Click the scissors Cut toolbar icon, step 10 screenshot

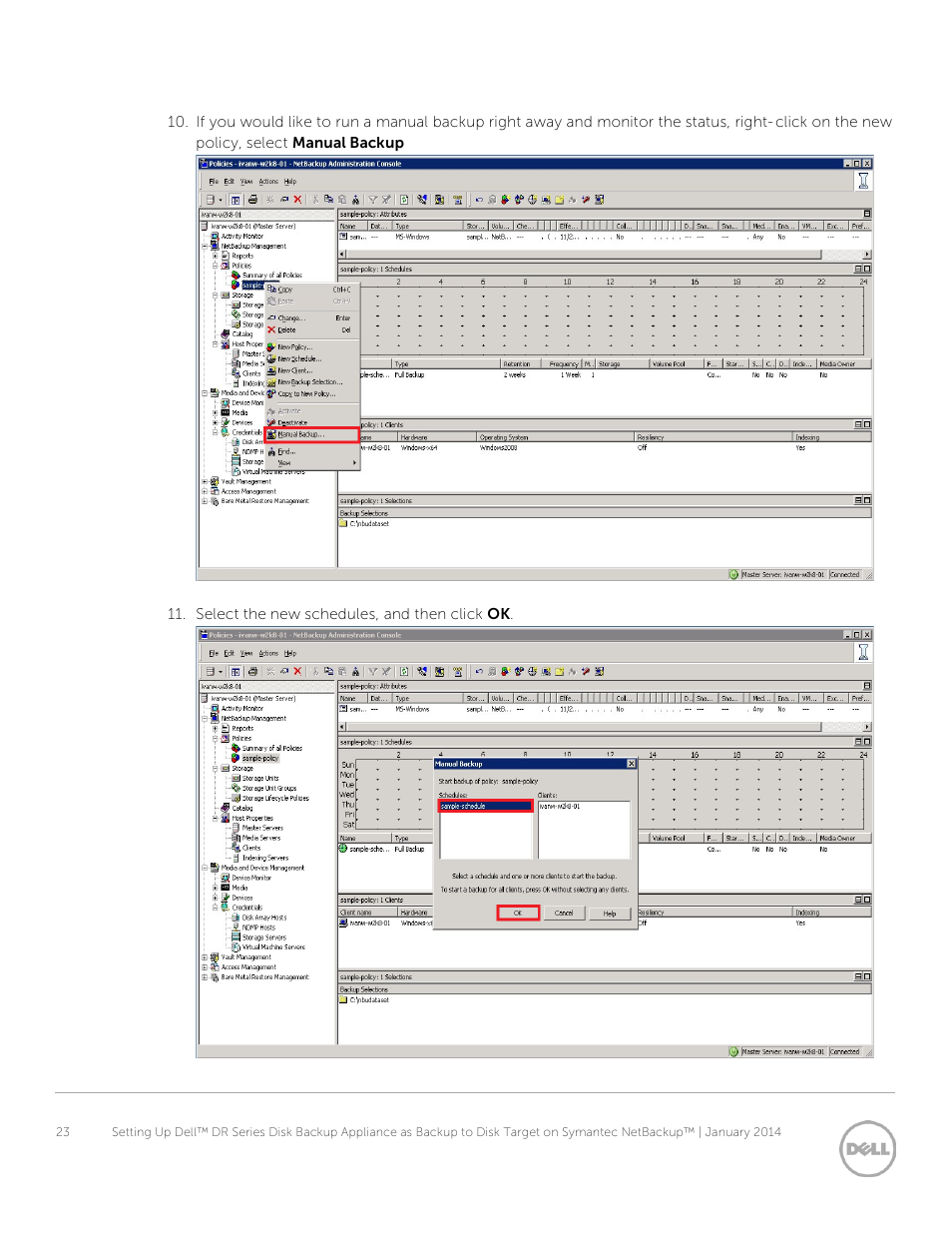pos(316,200)
